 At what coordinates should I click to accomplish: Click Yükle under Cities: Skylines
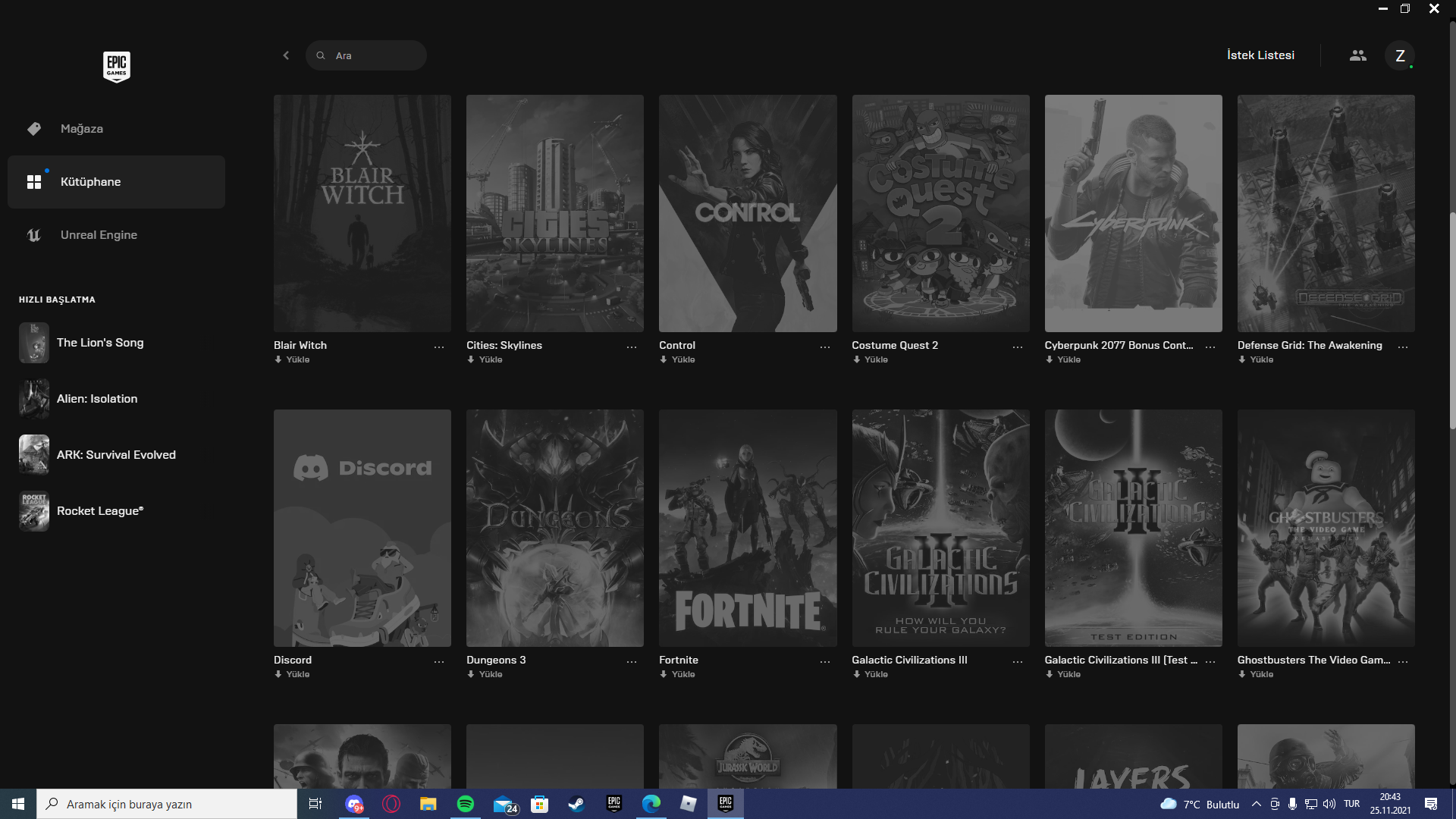(485, 359)
